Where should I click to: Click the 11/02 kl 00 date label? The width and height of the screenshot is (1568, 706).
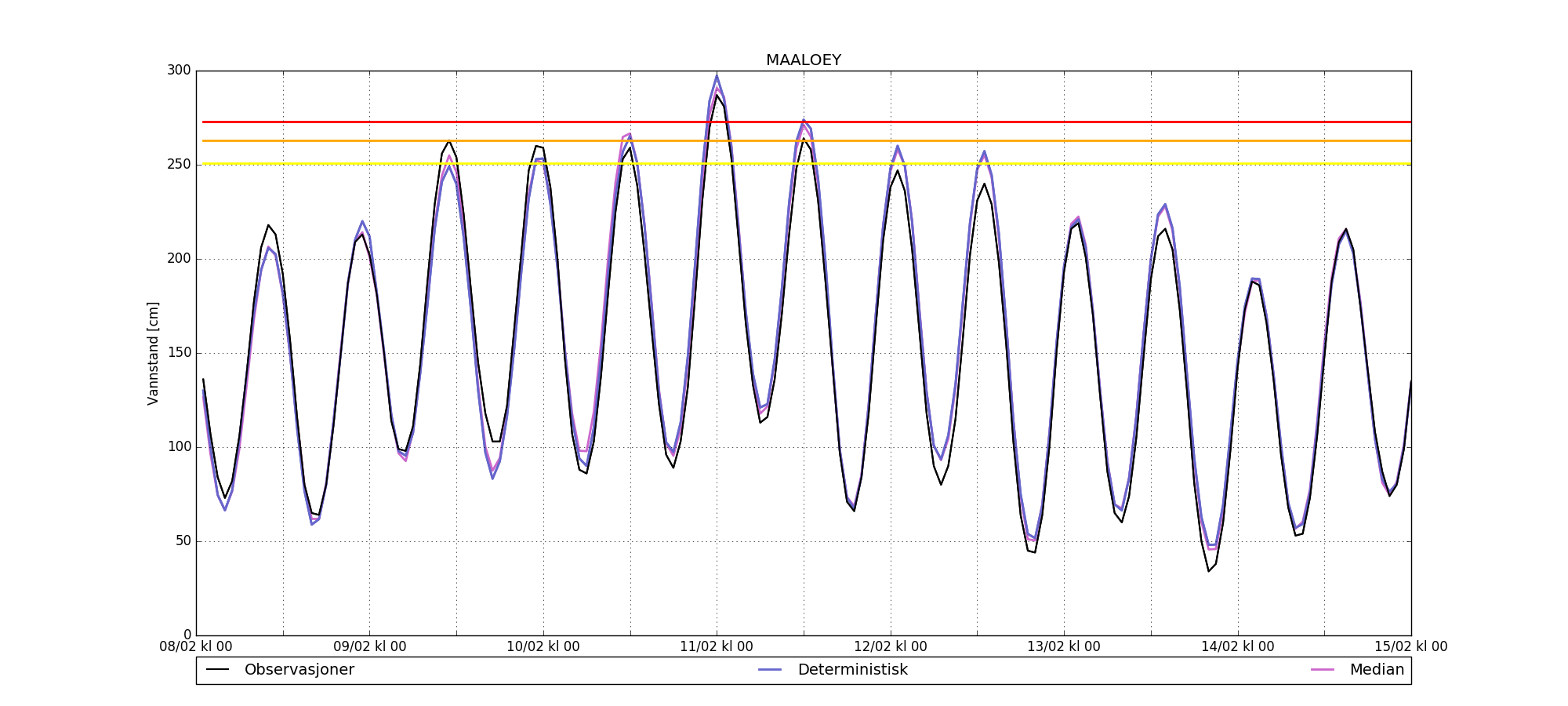click(717, 647)
